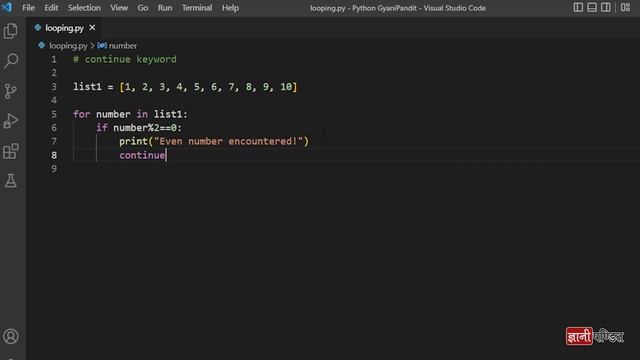Open the Customize Layout icon
This screenshot has width=640, height=360.
pyautogui.click(x=625, y=7)
